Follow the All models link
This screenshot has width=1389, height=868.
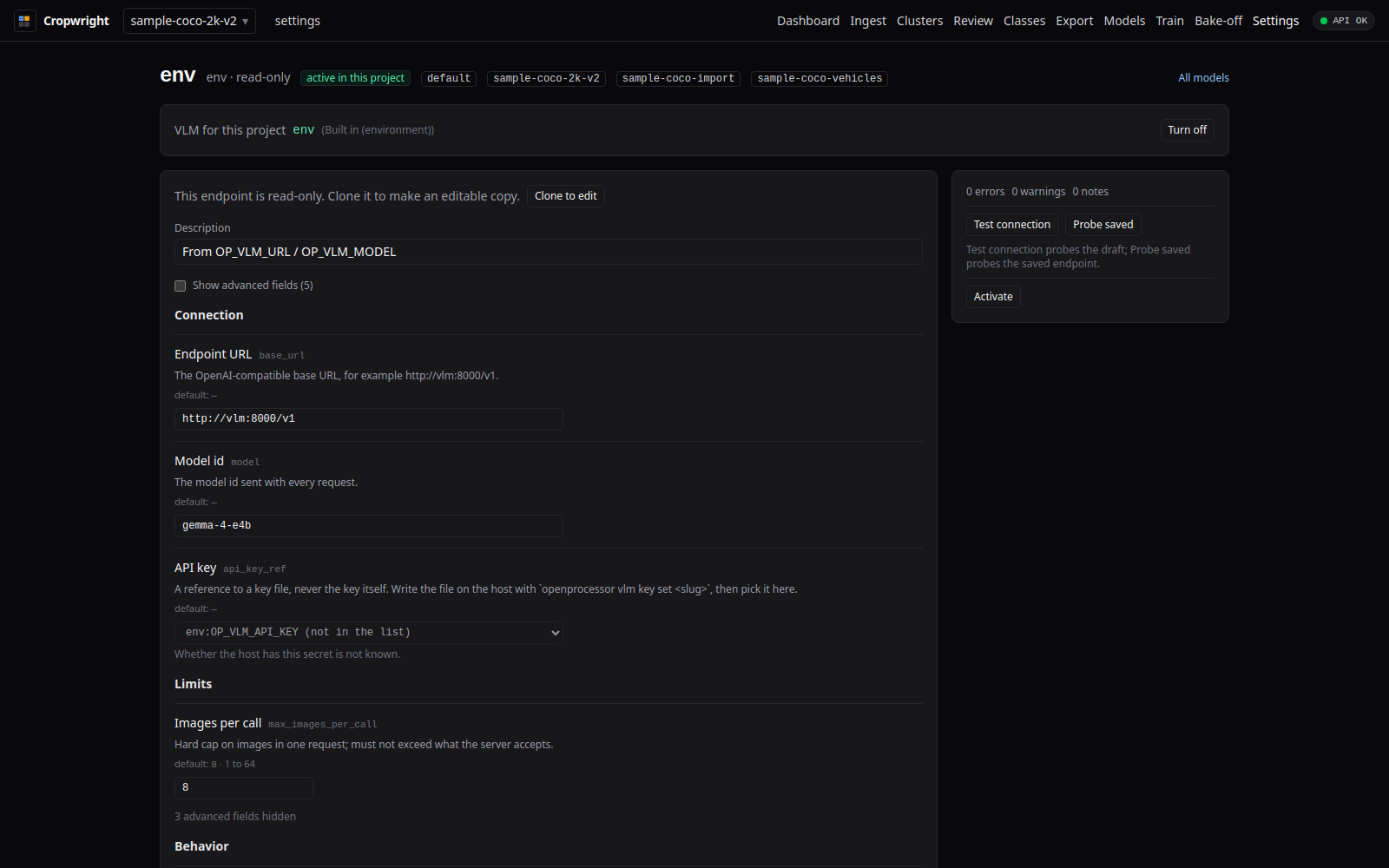click(x=1203, y=78)
